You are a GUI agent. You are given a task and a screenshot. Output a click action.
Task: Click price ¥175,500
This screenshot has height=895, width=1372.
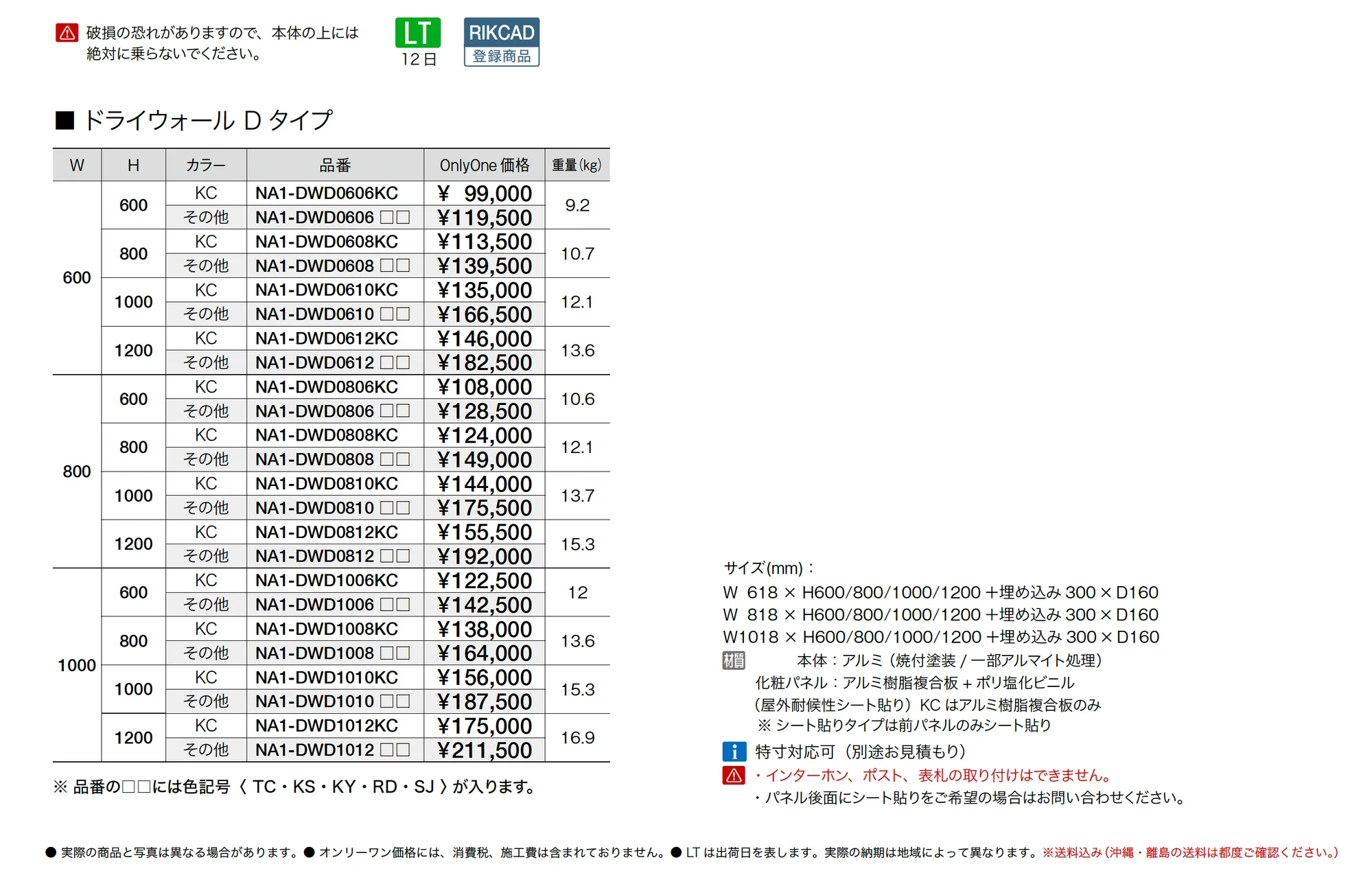click(485, 508)
